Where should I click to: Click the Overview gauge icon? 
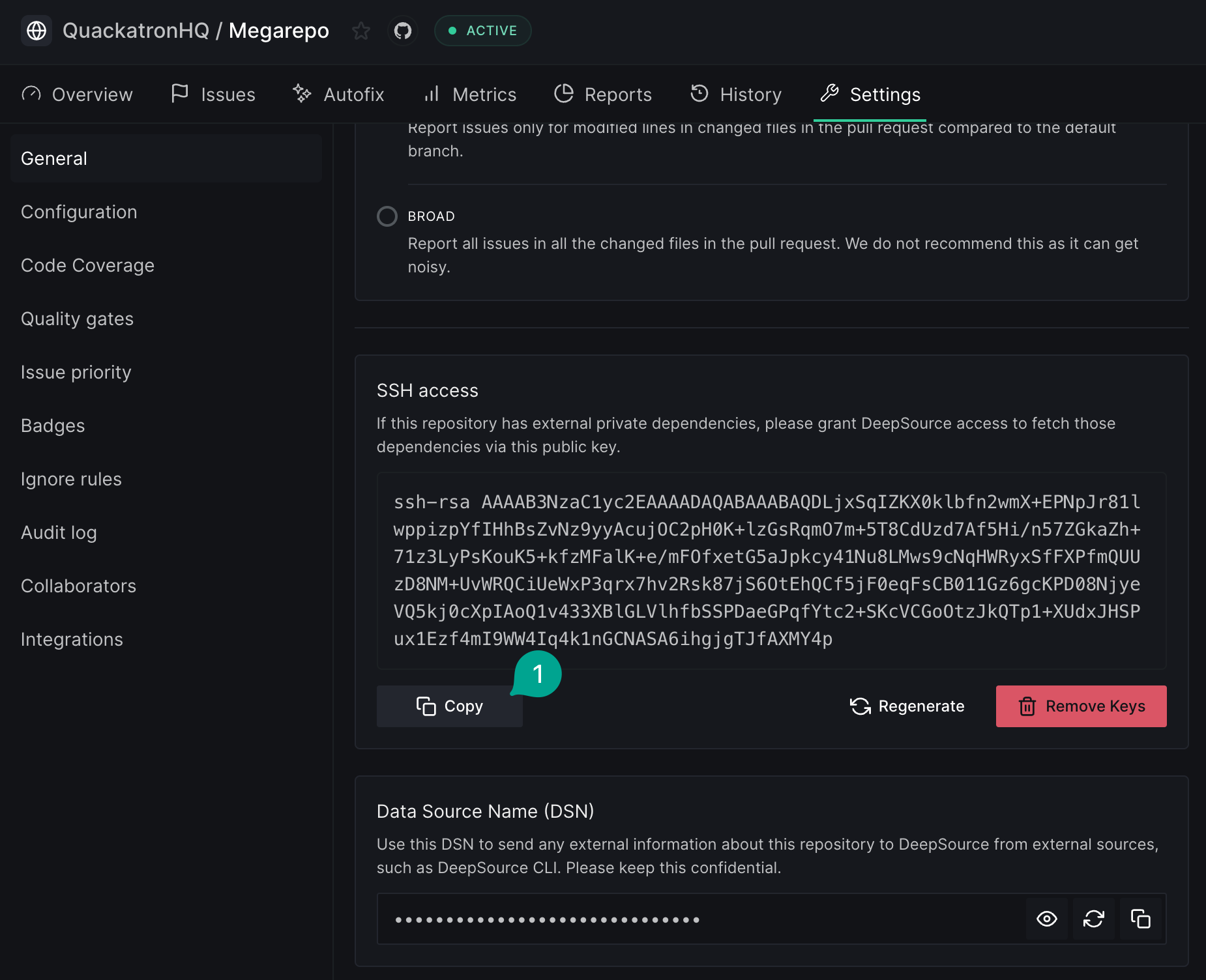(31, 94)
